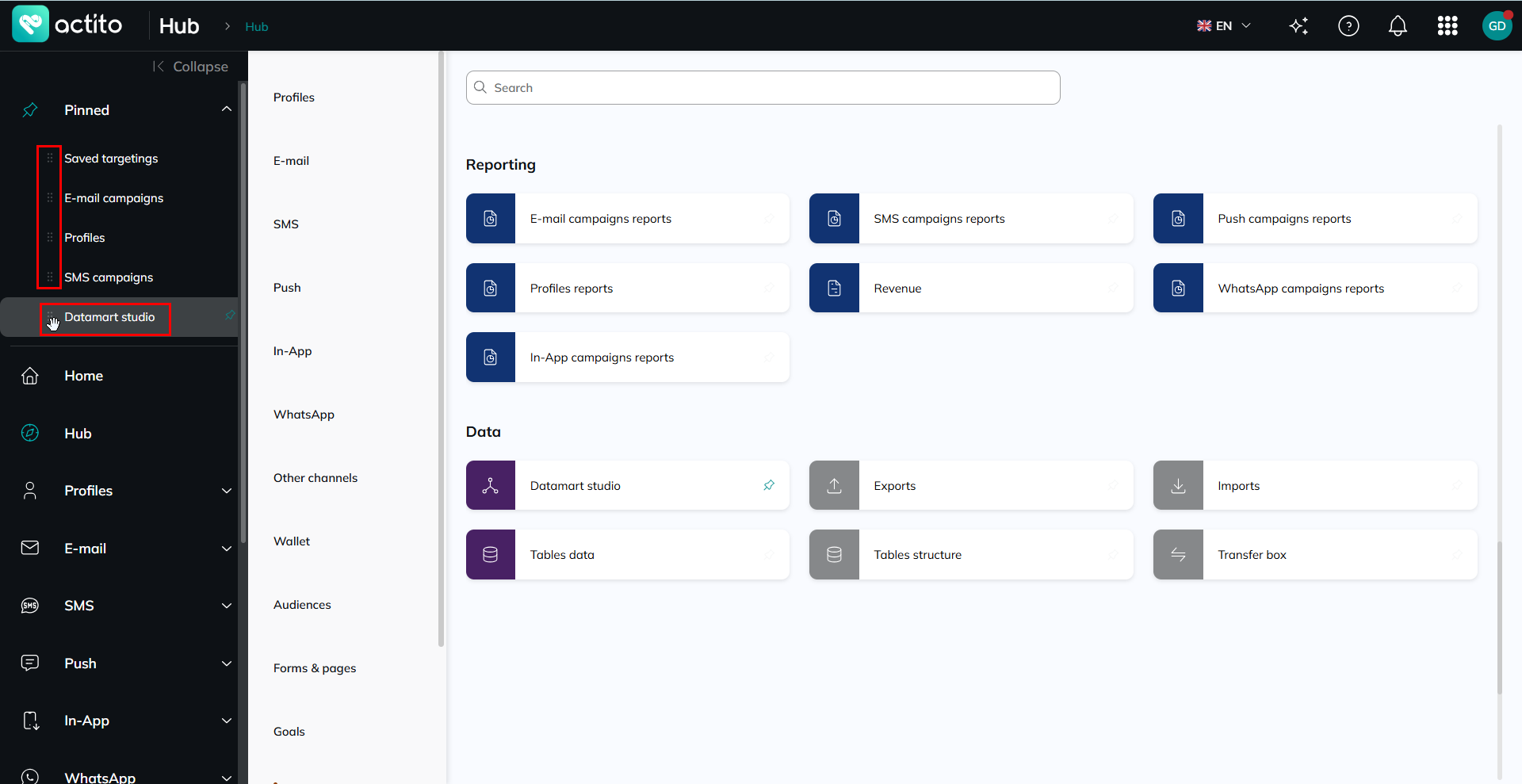Click the search magnifier icon

coord(480,87)
